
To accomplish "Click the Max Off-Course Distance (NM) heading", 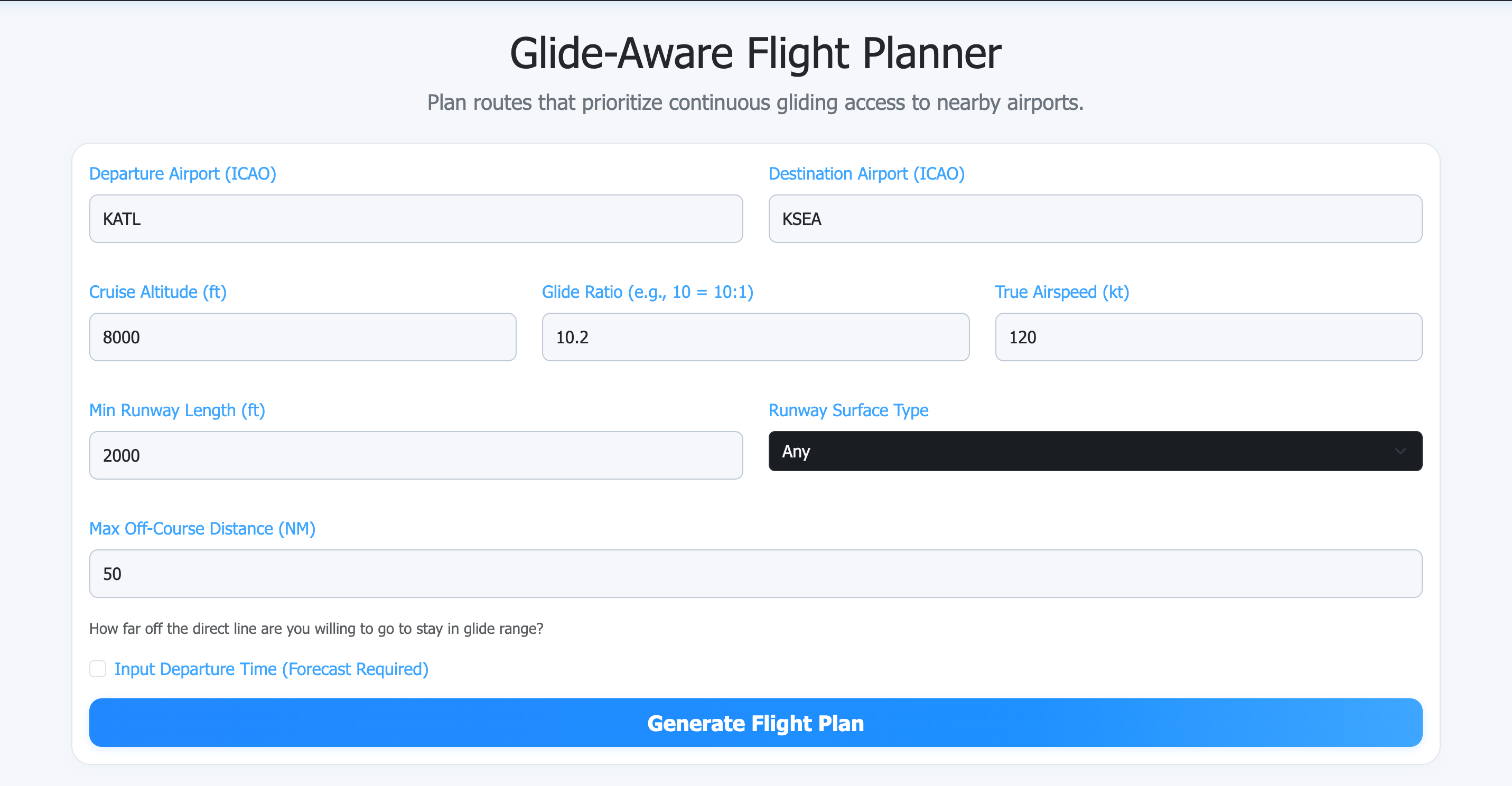I will [x=202, y=528].
